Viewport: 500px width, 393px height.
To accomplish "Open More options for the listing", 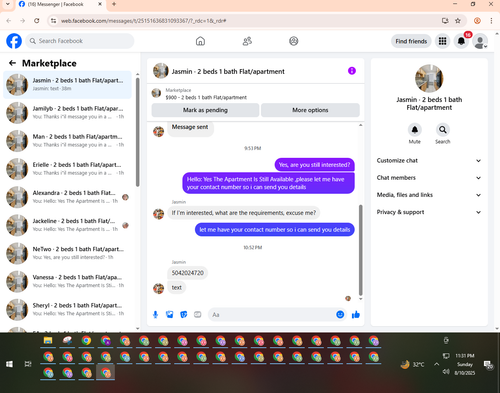I will (310, 110).
